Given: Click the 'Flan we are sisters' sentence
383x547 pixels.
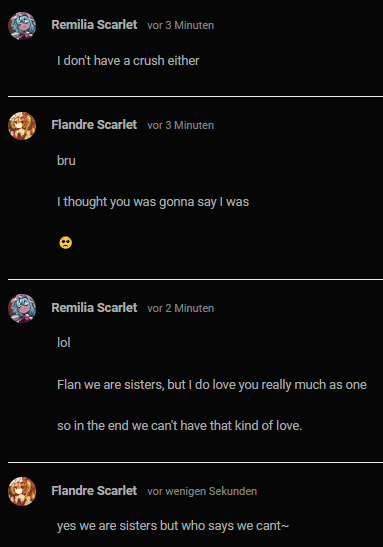Looking at the screenshot, I should coord(212,385).
